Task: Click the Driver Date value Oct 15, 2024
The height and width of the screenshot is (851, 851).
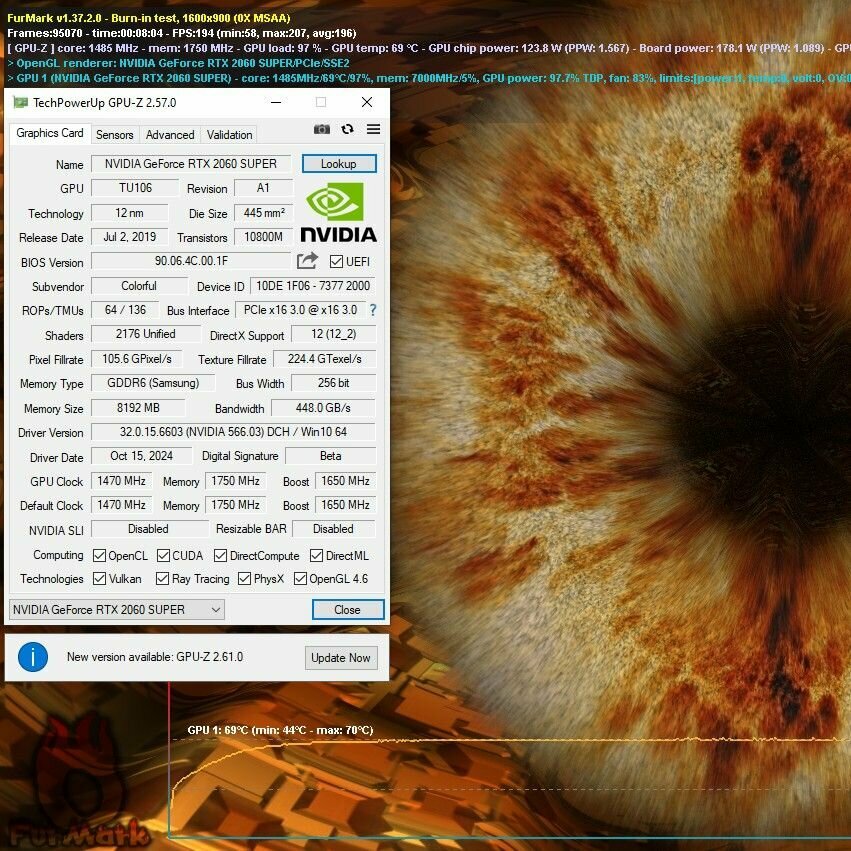Action: click(142, 456)
